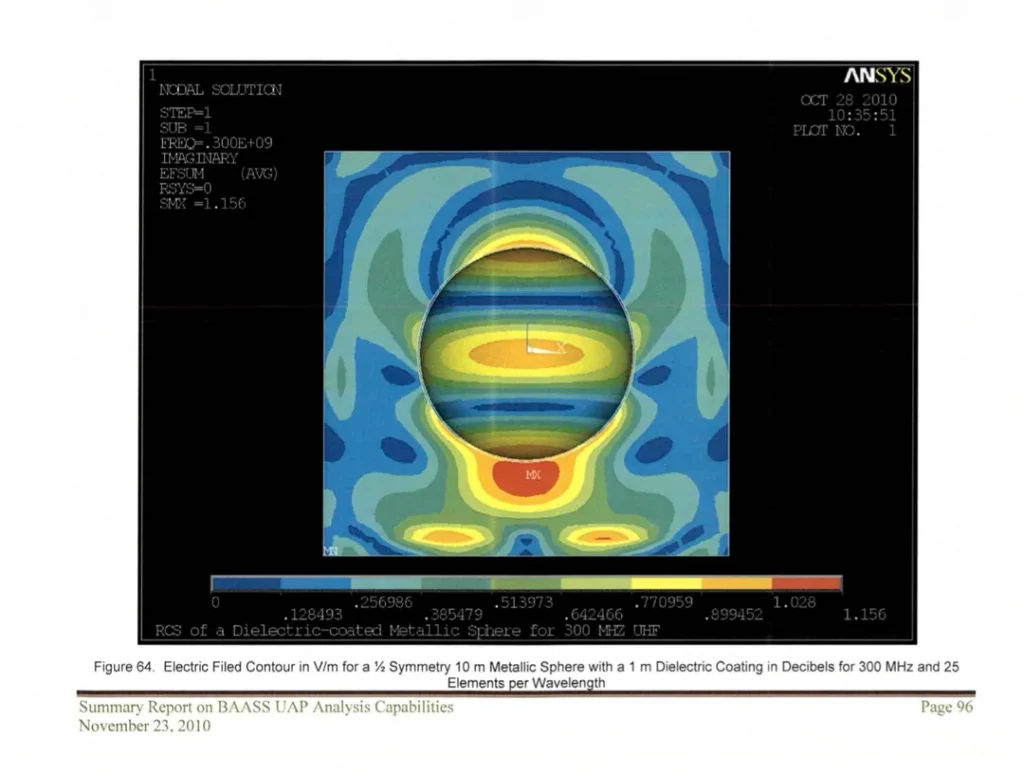
Task: Click the legend value 1.028
Action: 794,602
